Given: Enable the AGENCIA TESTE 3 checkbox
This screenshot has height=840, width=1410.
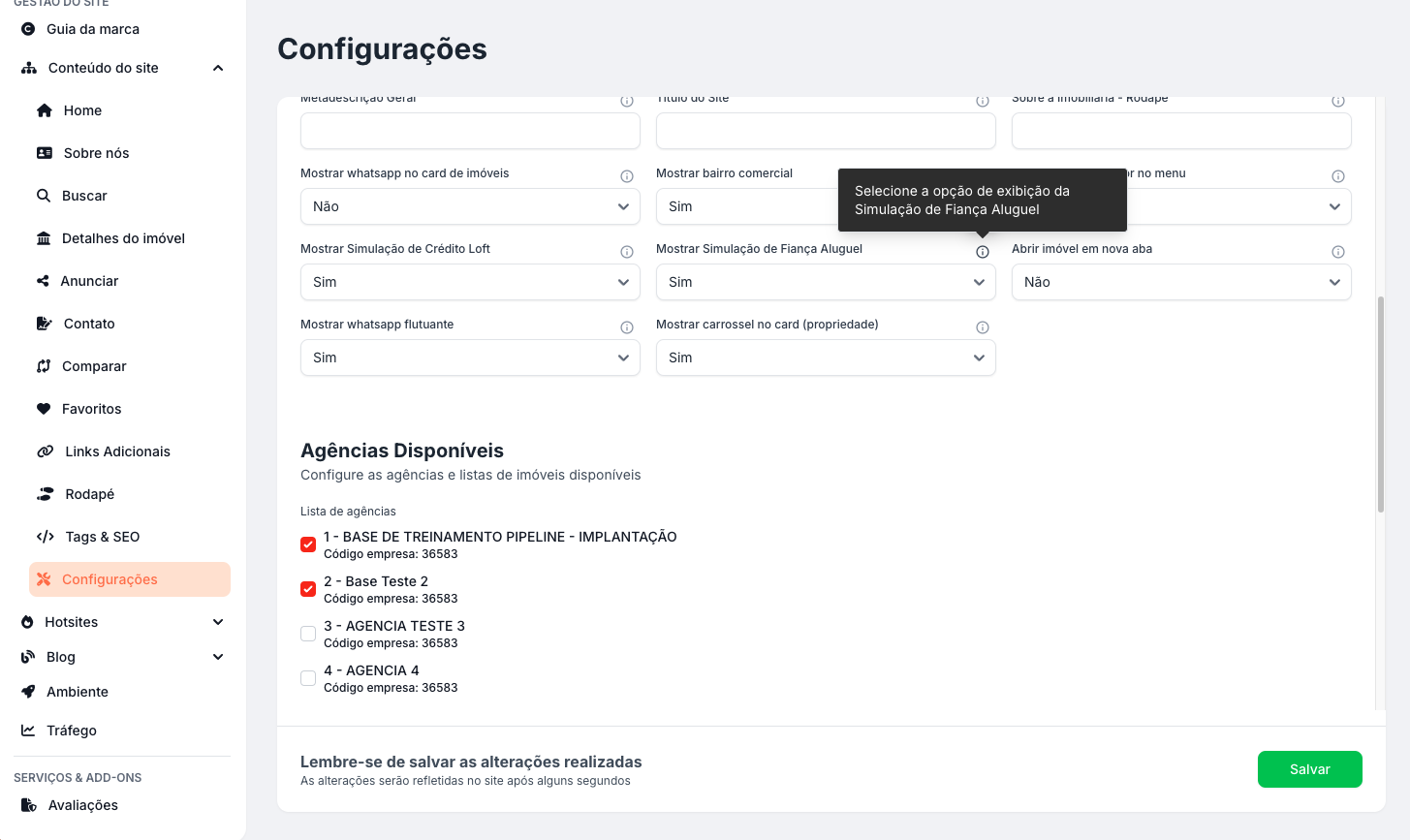Looking at the screenshot, I should click(308, 634).
